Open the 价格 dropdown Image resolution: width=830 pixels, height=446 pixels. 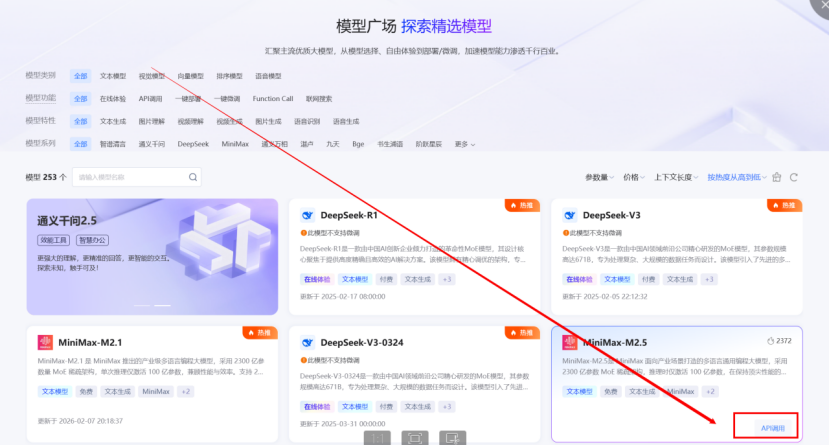click(x=634, y=177)
